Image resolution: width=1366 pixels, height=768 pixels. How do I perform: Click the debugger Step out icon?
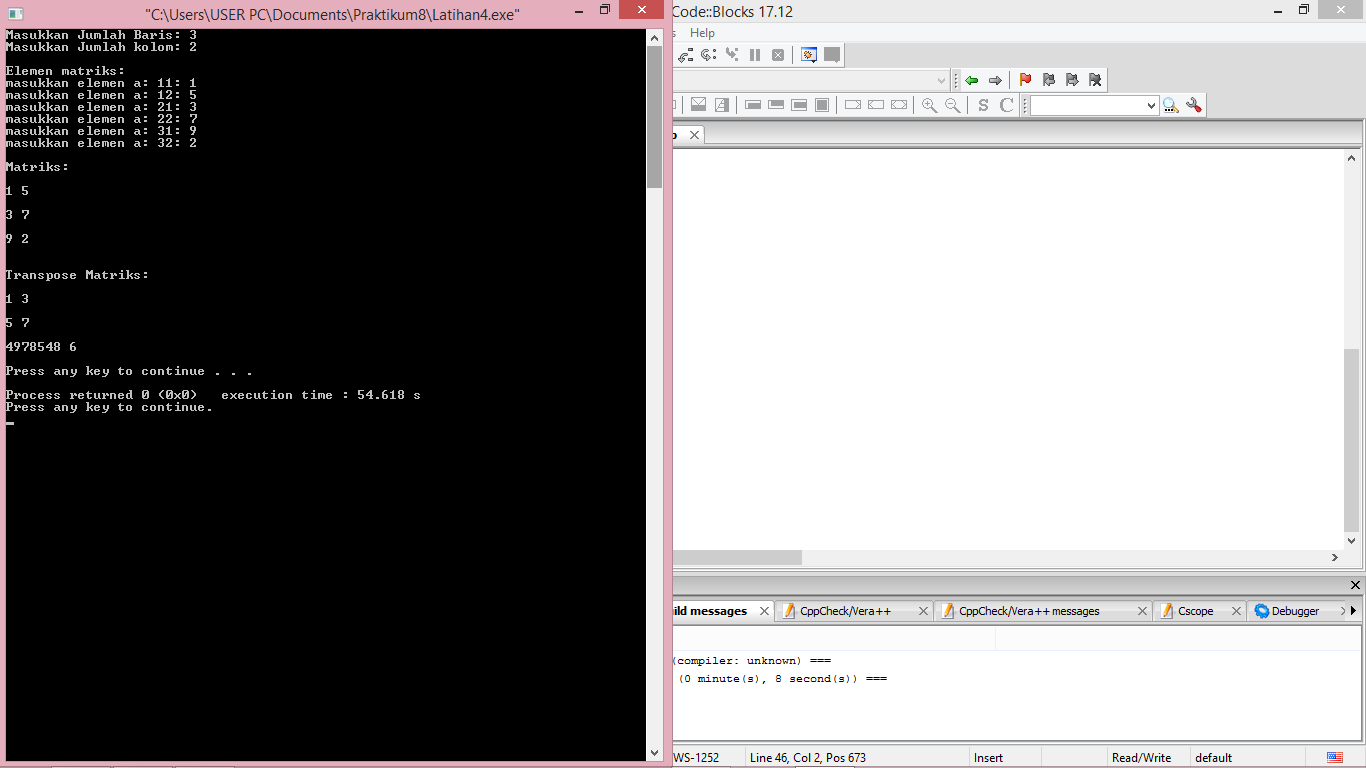pyautogui.click(x=685, y=55)
